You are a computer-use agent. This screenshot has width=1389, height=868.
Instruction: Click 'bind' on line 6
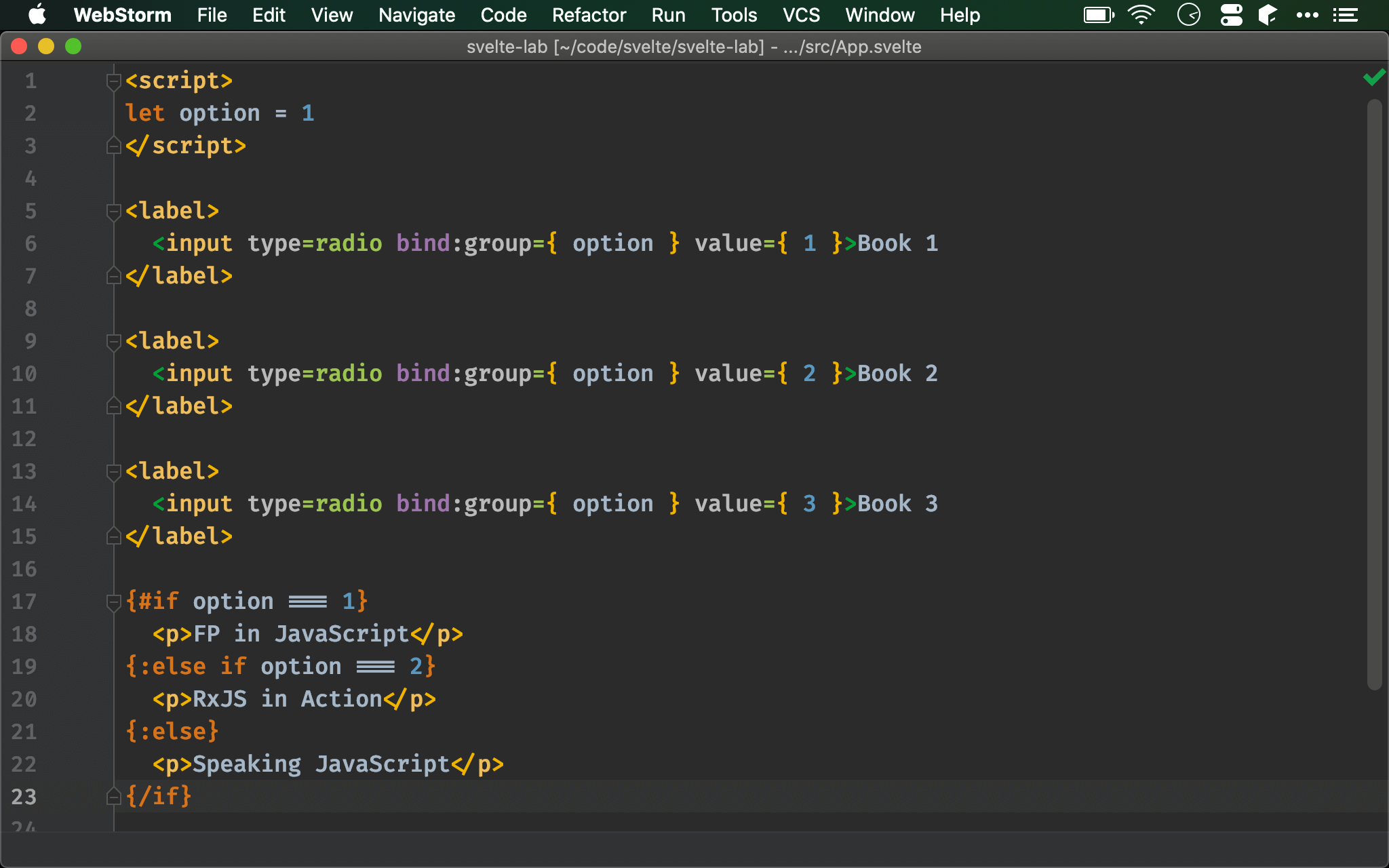(x=423, y=243)
